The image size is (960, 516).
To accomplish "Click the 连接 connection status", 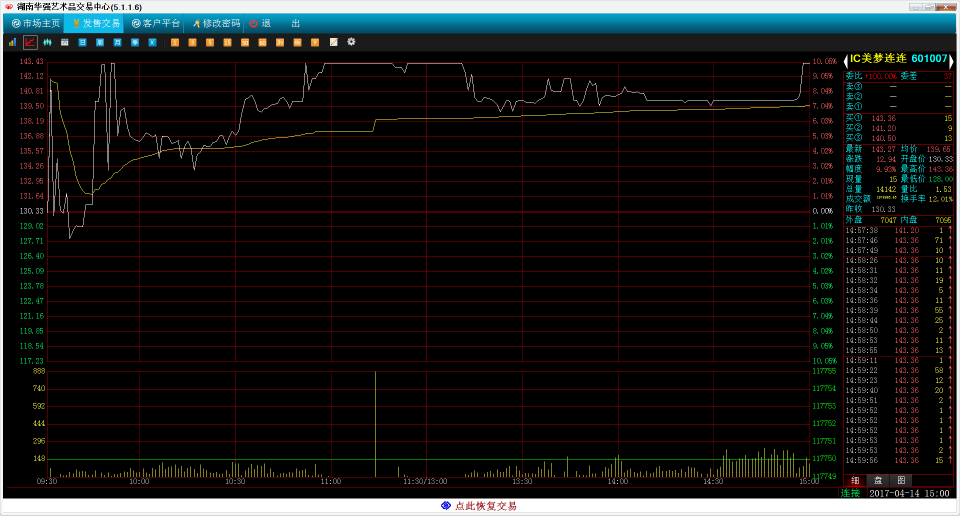I will [850, 493].
